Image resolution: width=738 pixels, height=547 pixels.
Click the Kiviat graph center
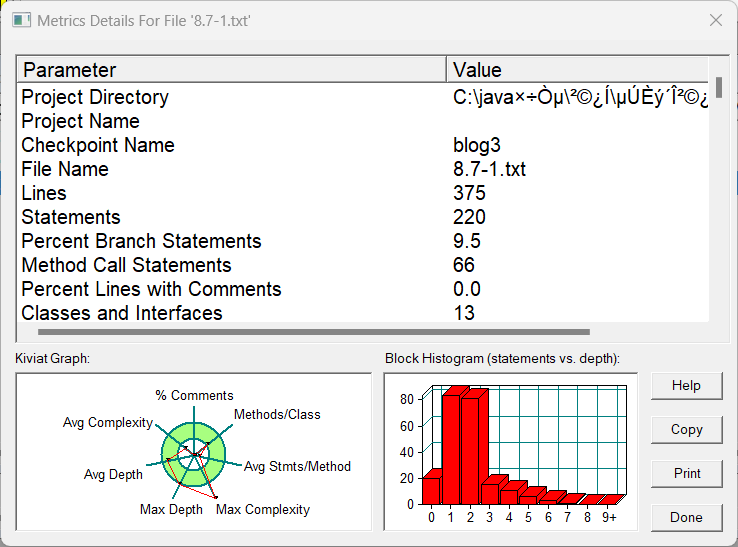point(194,454)
